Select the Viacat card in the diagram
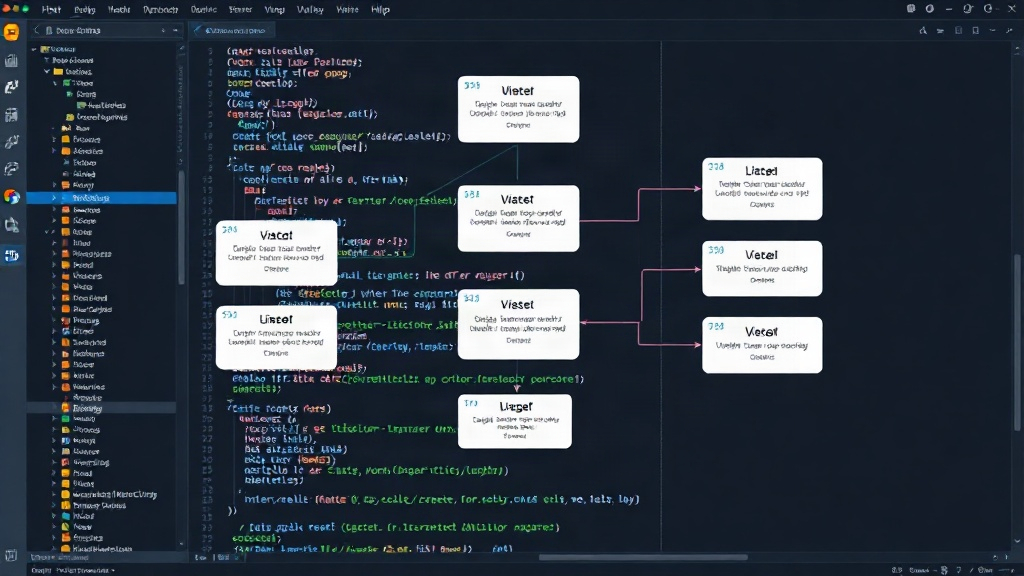This screenshot has height=576, width=1024. pyautogui.click(x=276, y=253)
